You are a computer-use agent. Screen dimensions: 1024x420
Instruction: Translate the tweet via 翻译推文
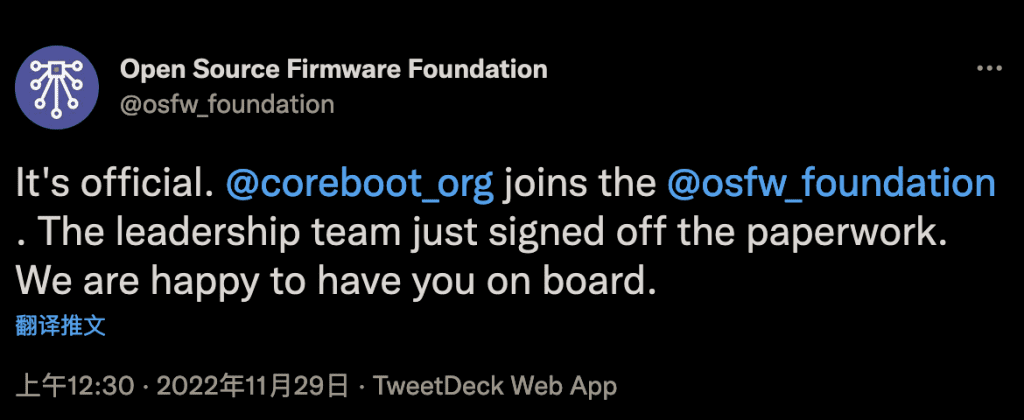(60, 325)
